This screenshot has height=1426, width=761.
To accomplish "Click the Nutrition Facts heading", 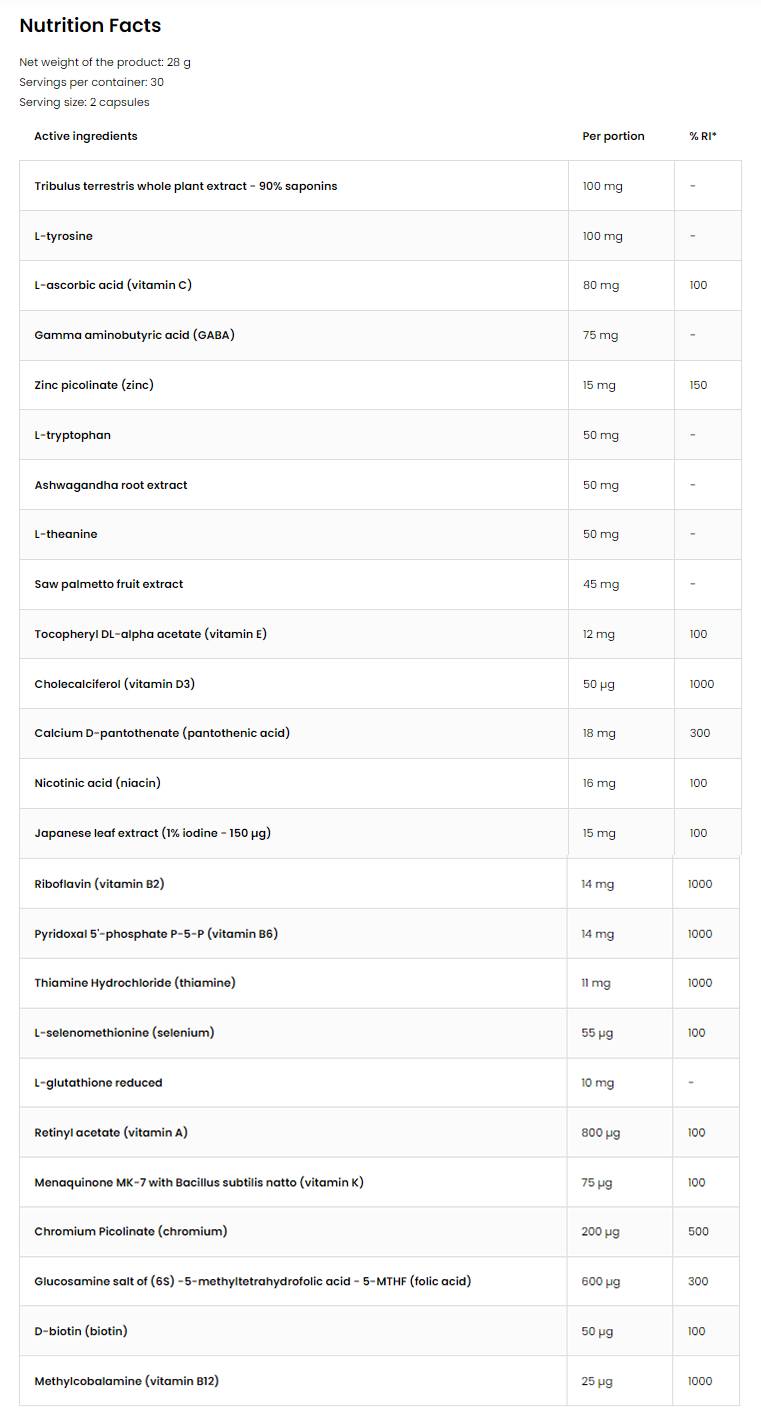I will pos(90,25).
